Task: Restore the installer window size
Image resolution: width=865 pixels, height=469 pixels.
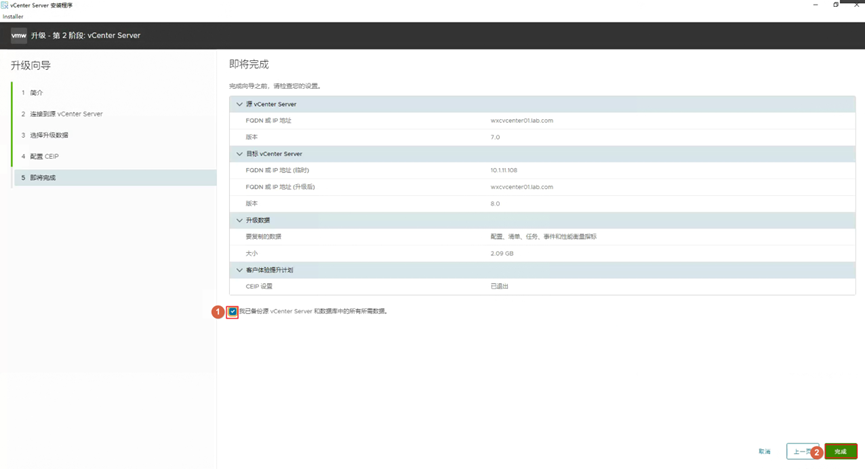Action: coord(836,4)
